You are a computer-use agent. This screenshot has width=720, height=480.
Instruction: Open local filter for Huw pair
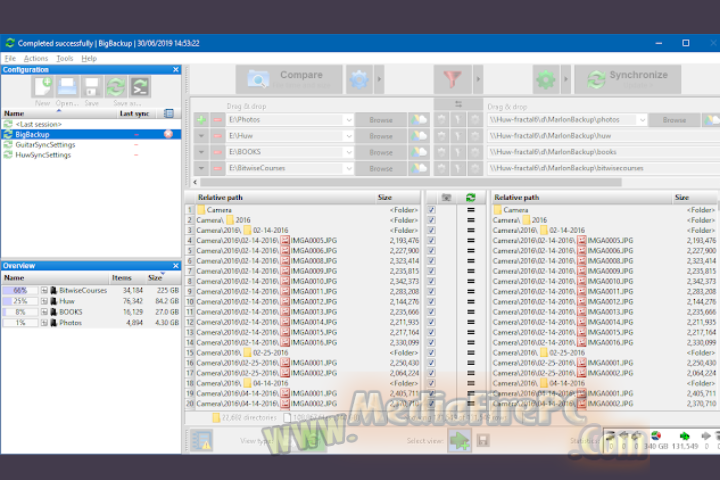(x=458, y=136)
